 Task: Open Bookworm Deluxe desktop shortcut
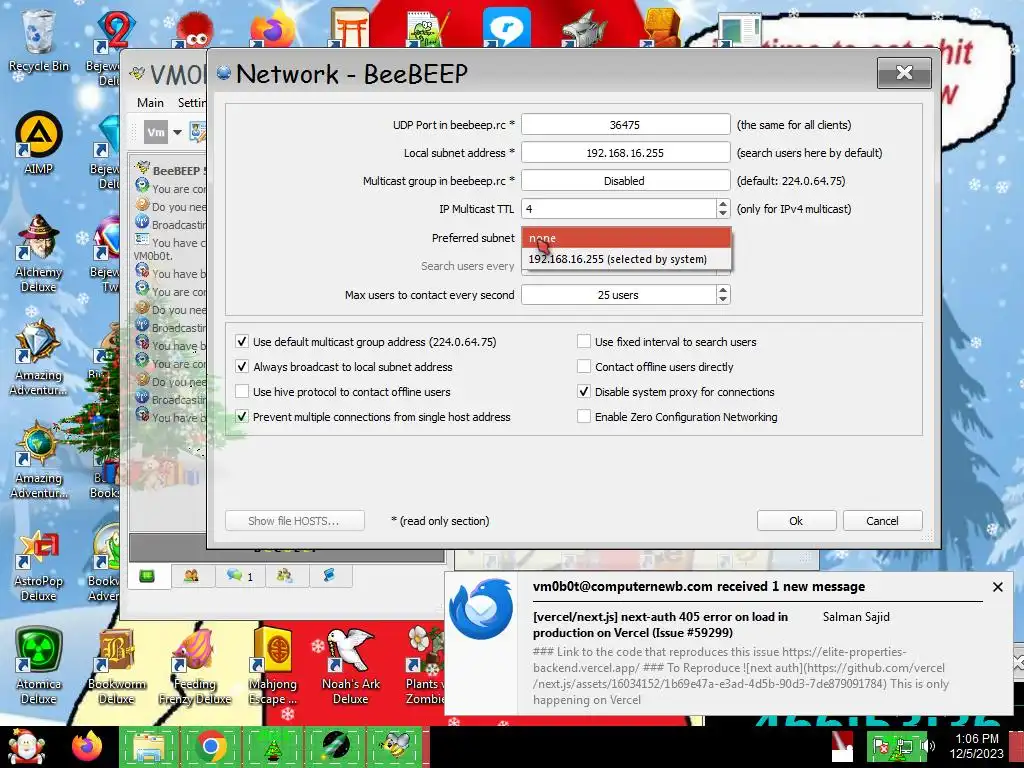coord(117,666)
